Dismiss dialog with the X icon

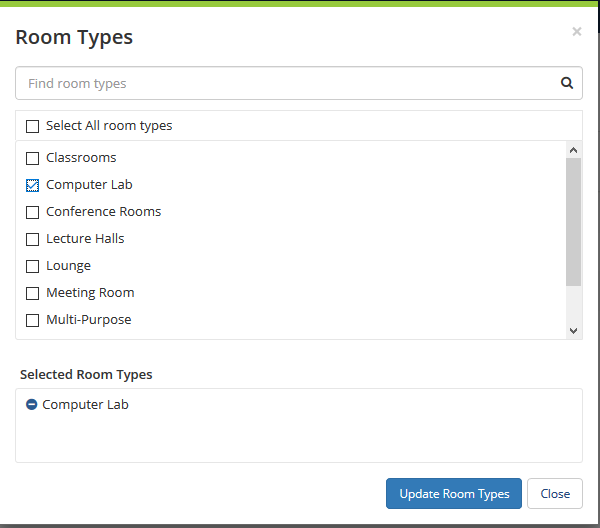click(576, 32)
